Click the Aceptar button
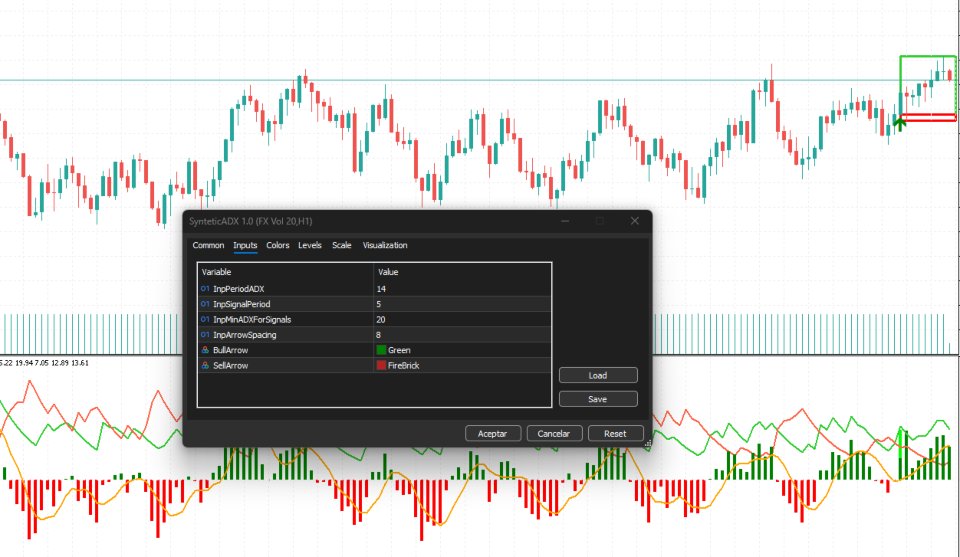 coord(493,433)
